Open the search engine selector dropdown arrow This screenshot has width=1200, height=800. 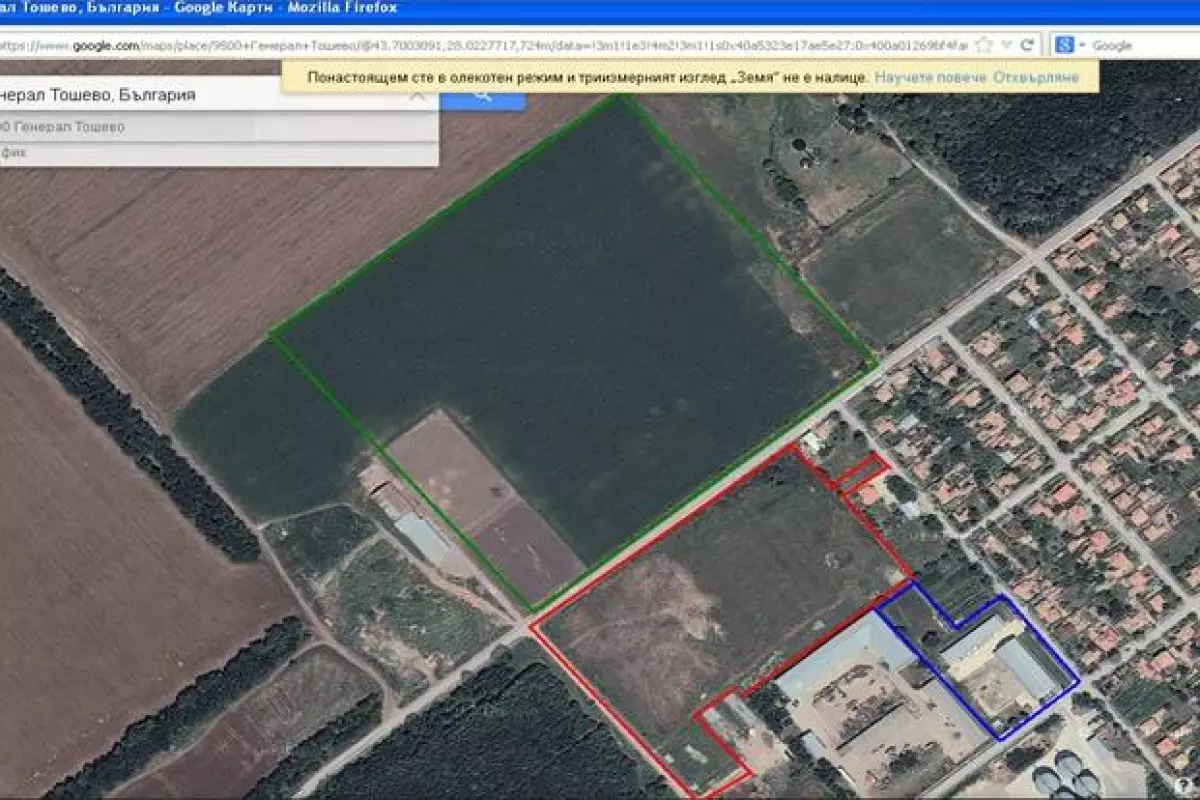pos(1080,45)
